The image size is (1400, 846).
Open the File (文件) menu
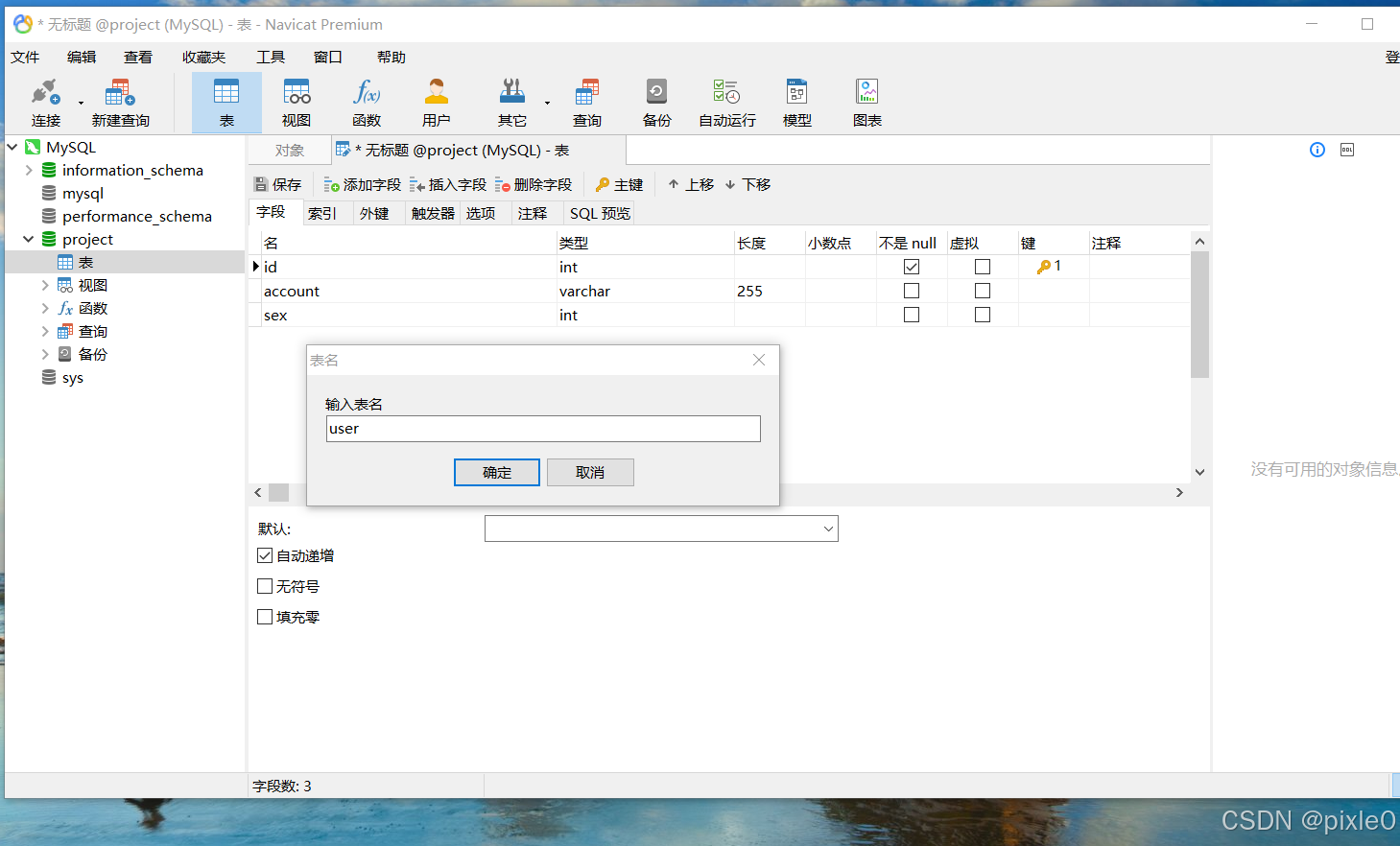tap(25, 58)
